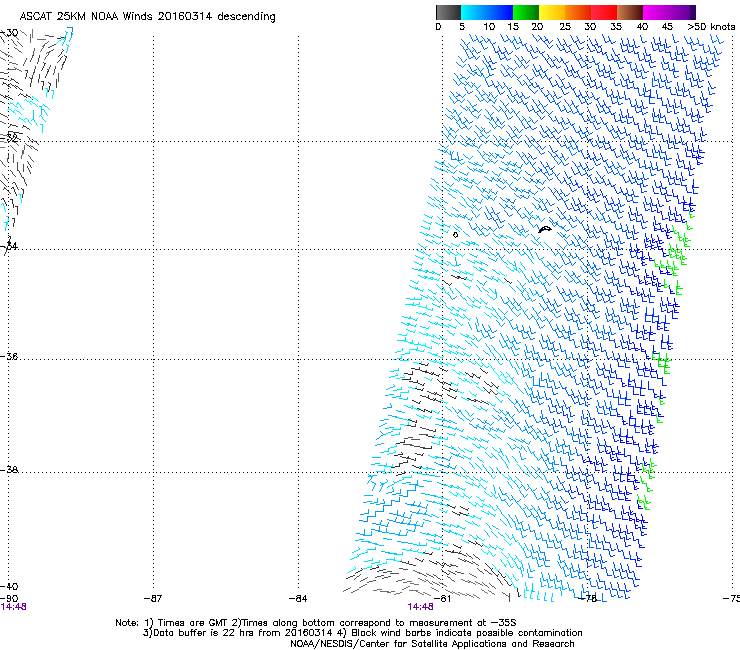Click the -87 longitude axis label
740x650 pixels.
(x=153, y=599)
